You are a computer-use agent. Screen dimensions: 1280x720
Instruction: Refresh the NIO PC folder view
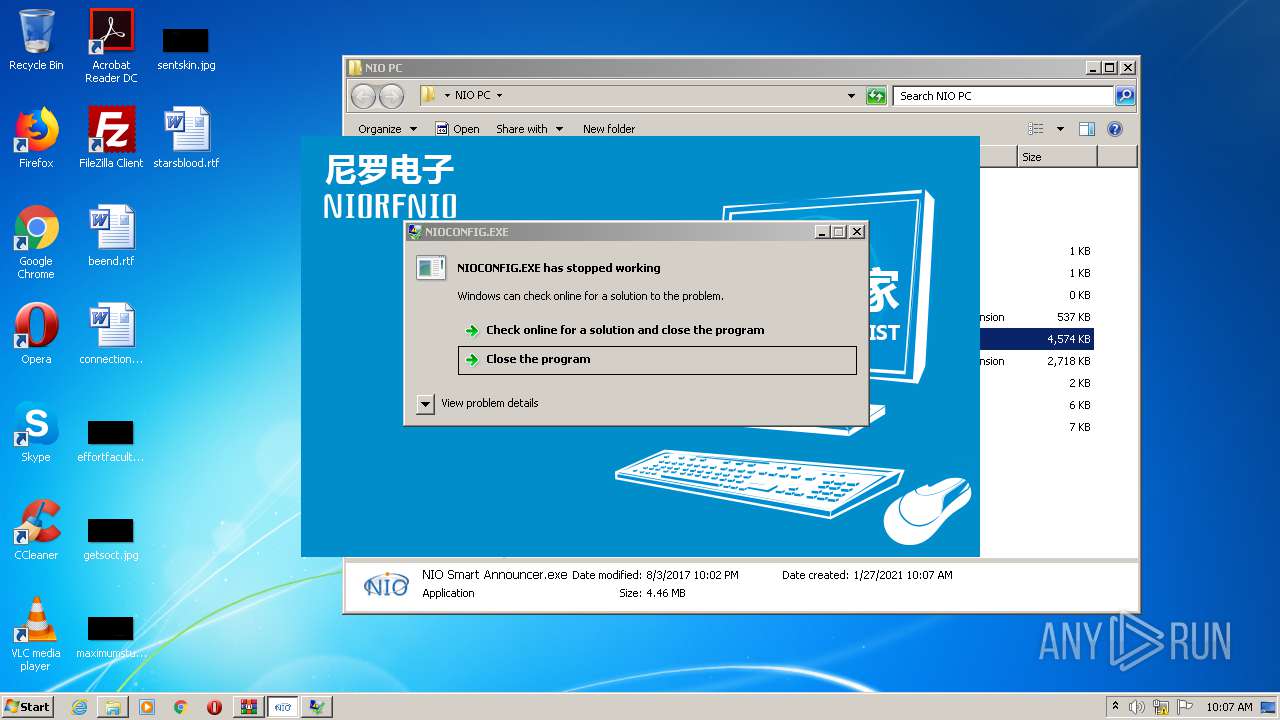pos(876,96)
